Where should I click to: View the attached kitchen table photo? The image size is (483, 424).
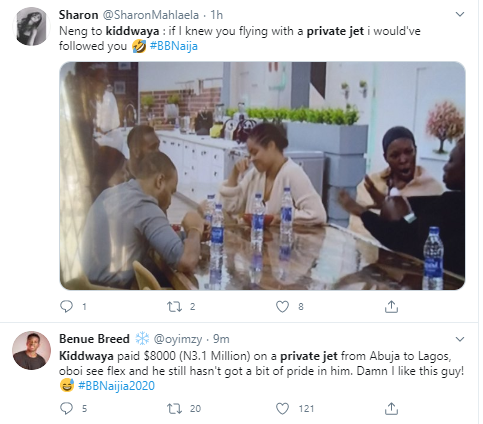click(x=262, y=176)
